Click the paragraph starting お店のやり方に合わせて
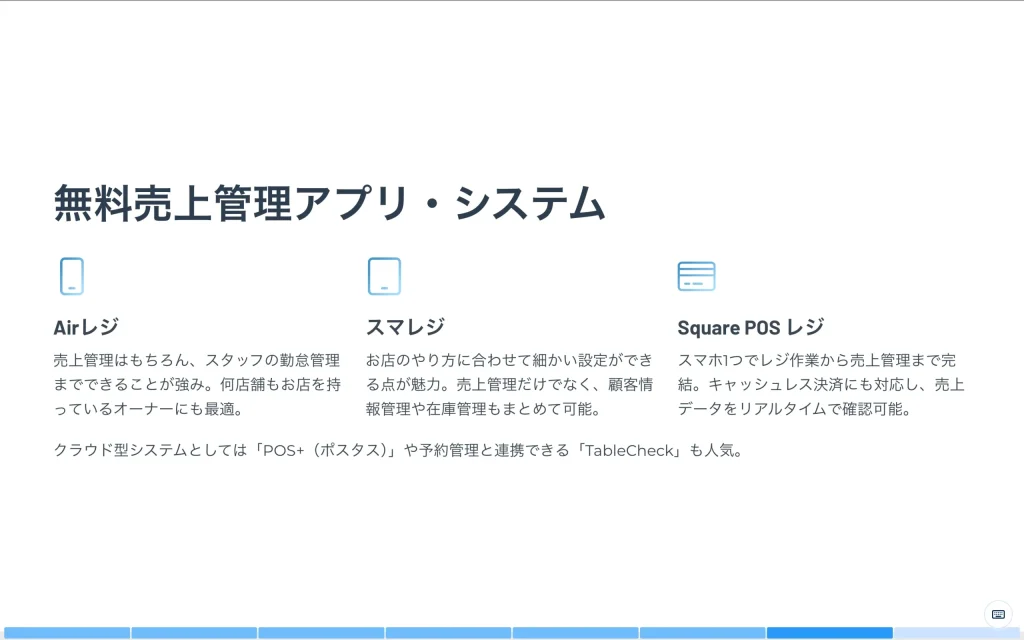The width and height of the screenshot is (1024, 640). click(x=509, y=385)
